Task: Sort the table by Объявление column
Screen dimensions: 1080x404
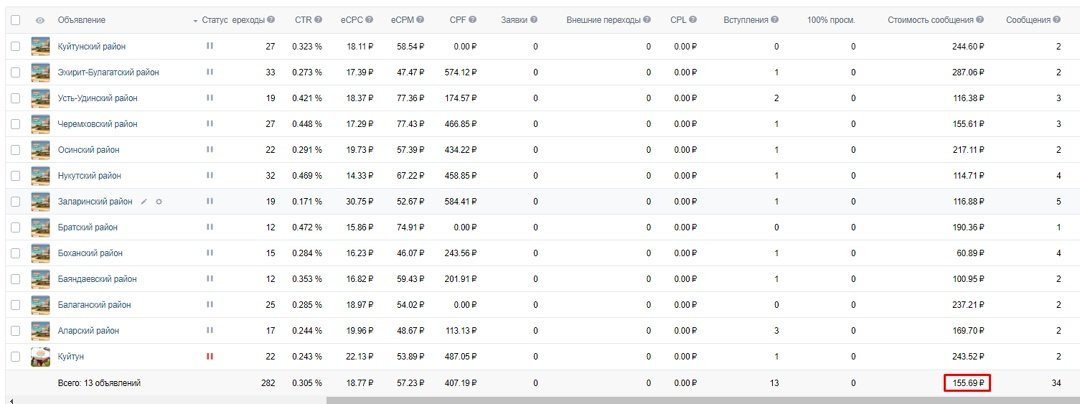Action: click(x=81, y=20)
